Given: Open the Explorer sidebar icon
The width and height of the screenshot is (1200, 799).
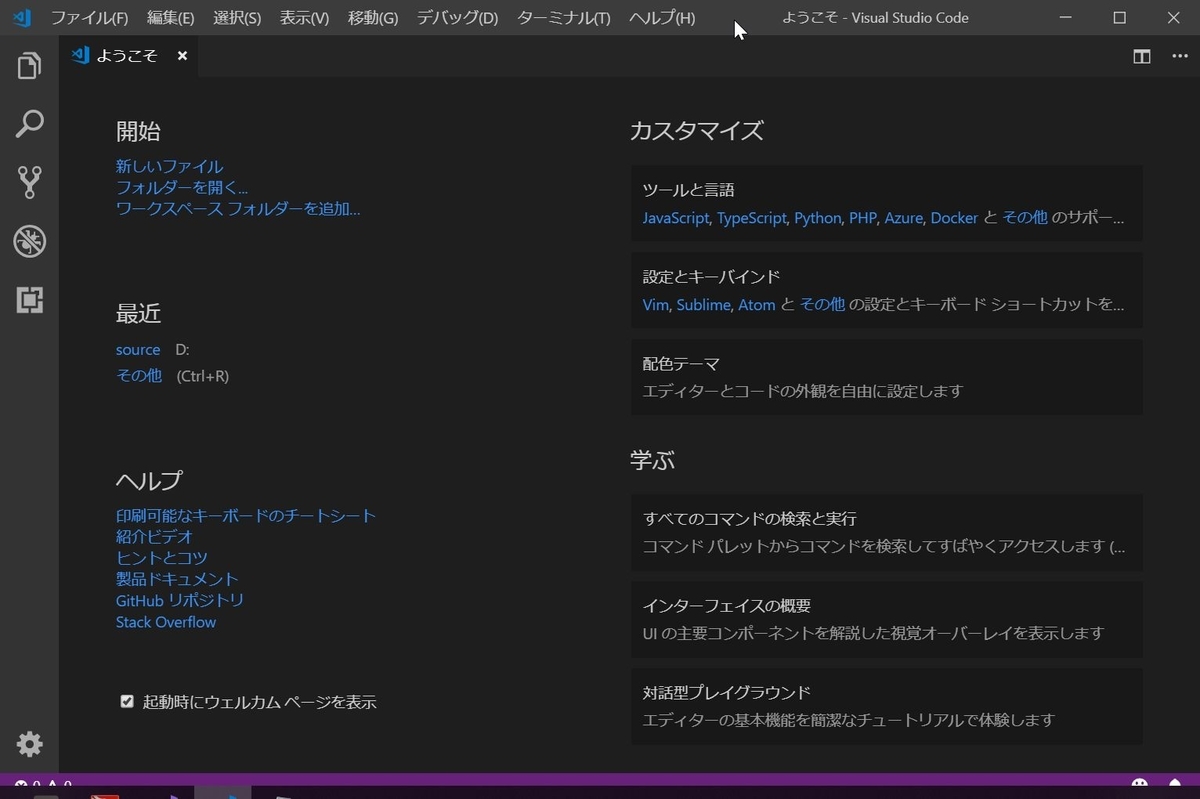Looking at the screenshot, I should (29, 64).
